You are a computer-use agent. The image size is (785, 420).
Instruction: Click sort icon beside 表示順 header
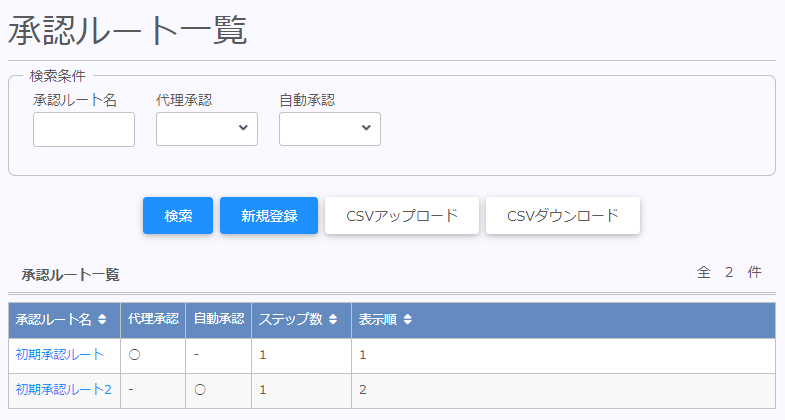(x=407, y=320)
